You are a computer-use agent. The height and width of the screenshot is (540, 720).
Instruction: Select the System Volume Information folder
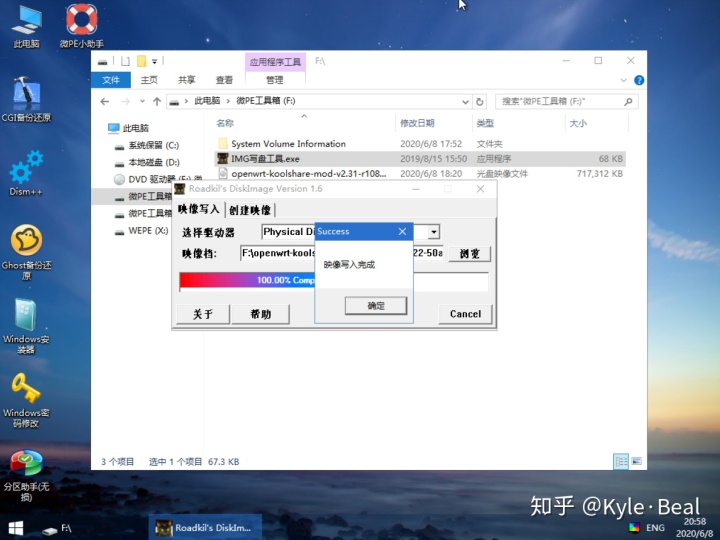click(x=288, y=144)
